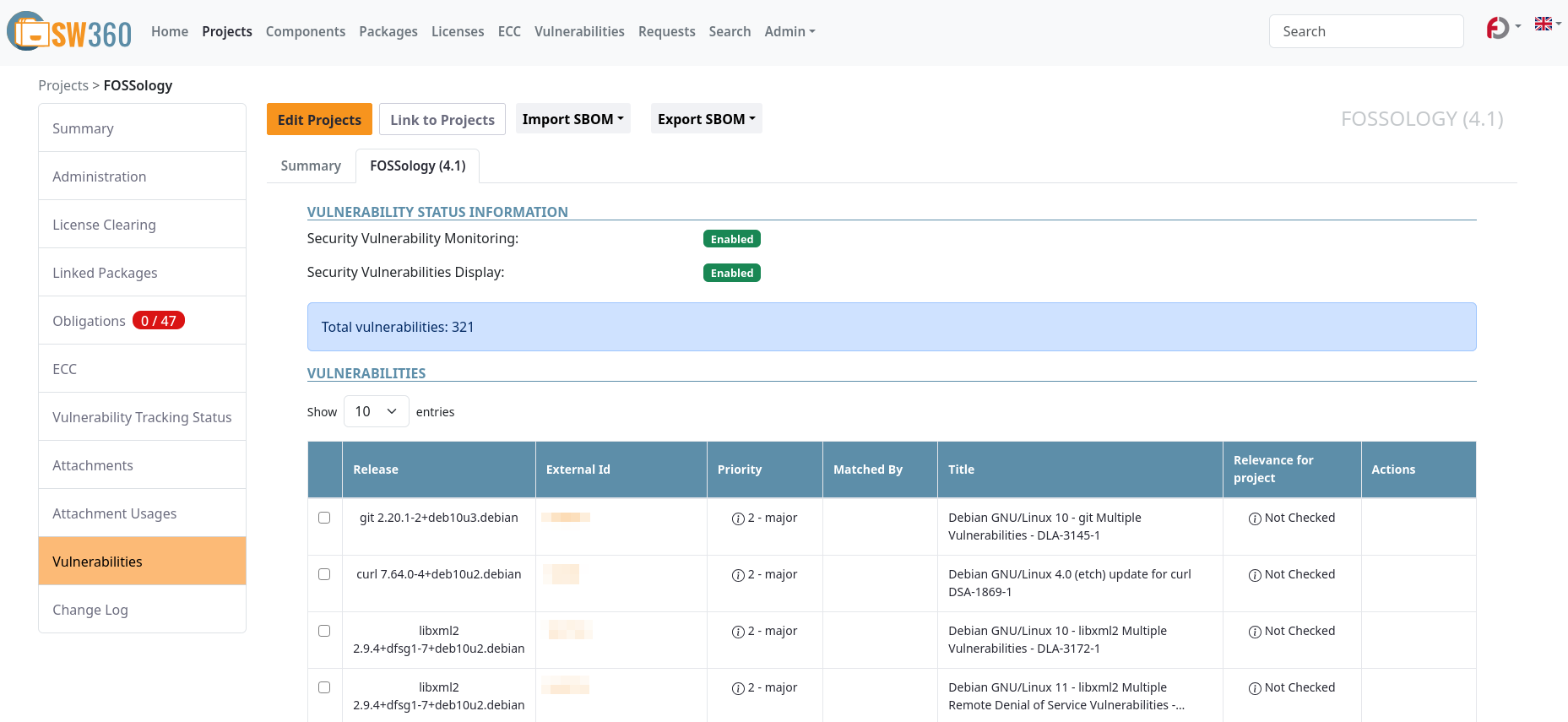Select checkbox for libxml2 DLA-3172-1 row
Screen dimensions: 1568x722
click(x=324, y=631)
